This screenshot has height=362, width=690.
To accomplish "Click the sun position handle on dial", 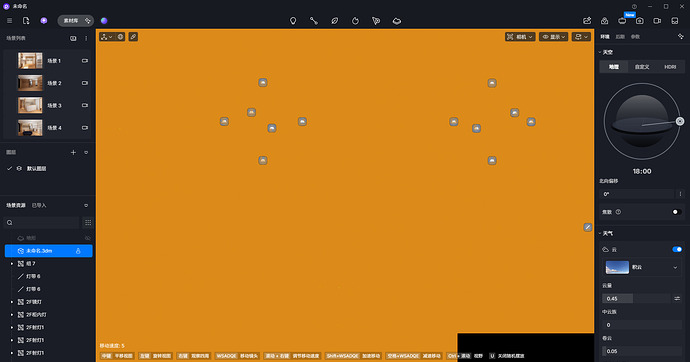I will 680,121.
